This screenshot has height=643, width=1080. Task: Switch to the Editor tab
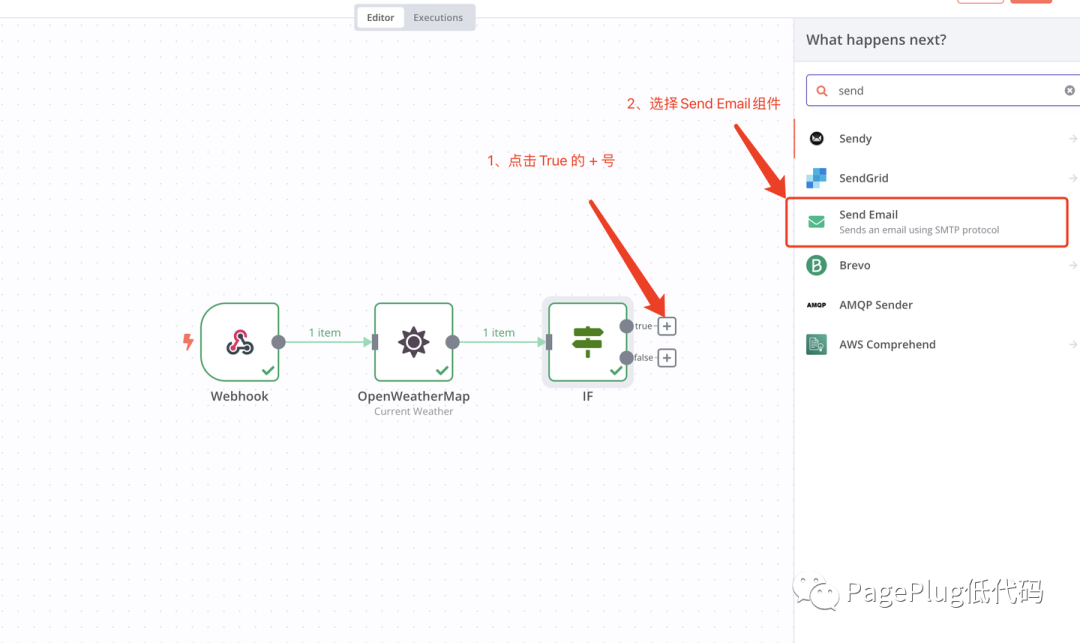(x=380, y=17)
